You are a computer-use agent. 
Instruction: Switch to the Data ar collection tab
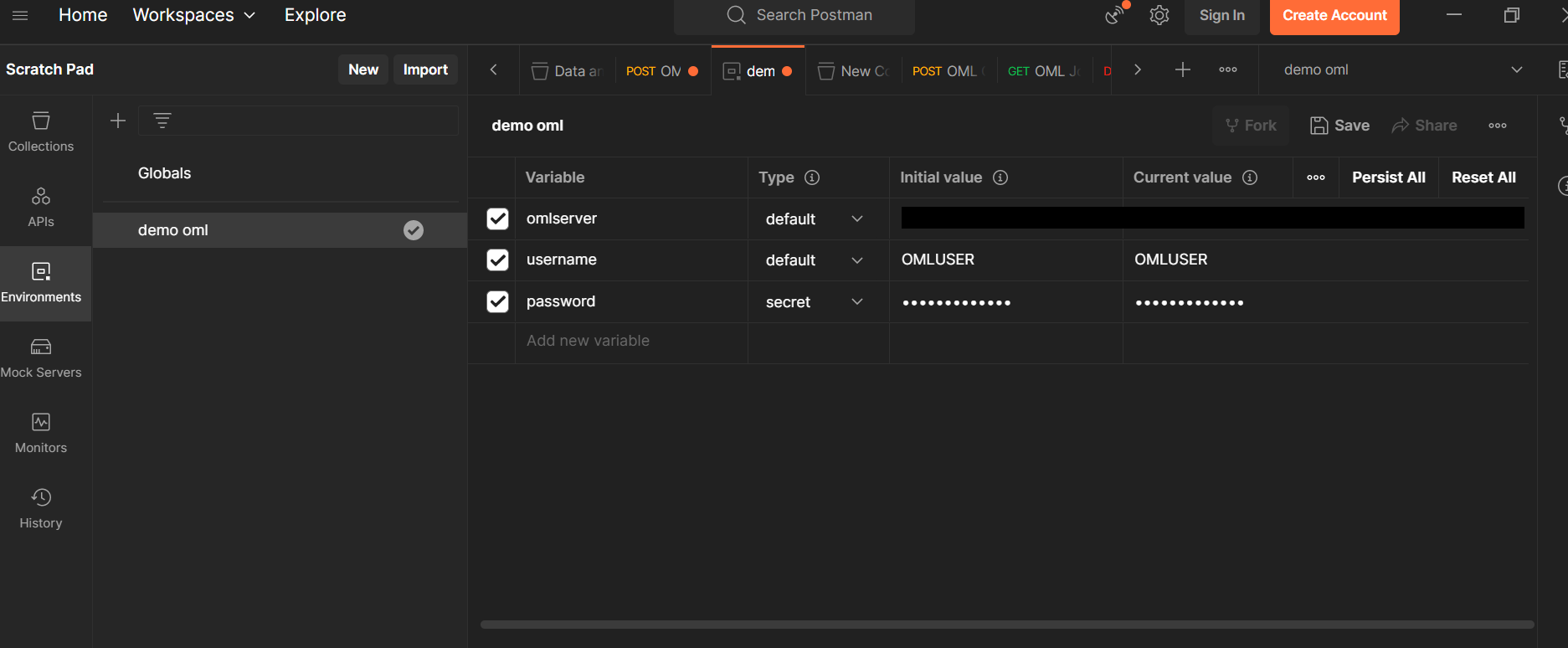567,71
